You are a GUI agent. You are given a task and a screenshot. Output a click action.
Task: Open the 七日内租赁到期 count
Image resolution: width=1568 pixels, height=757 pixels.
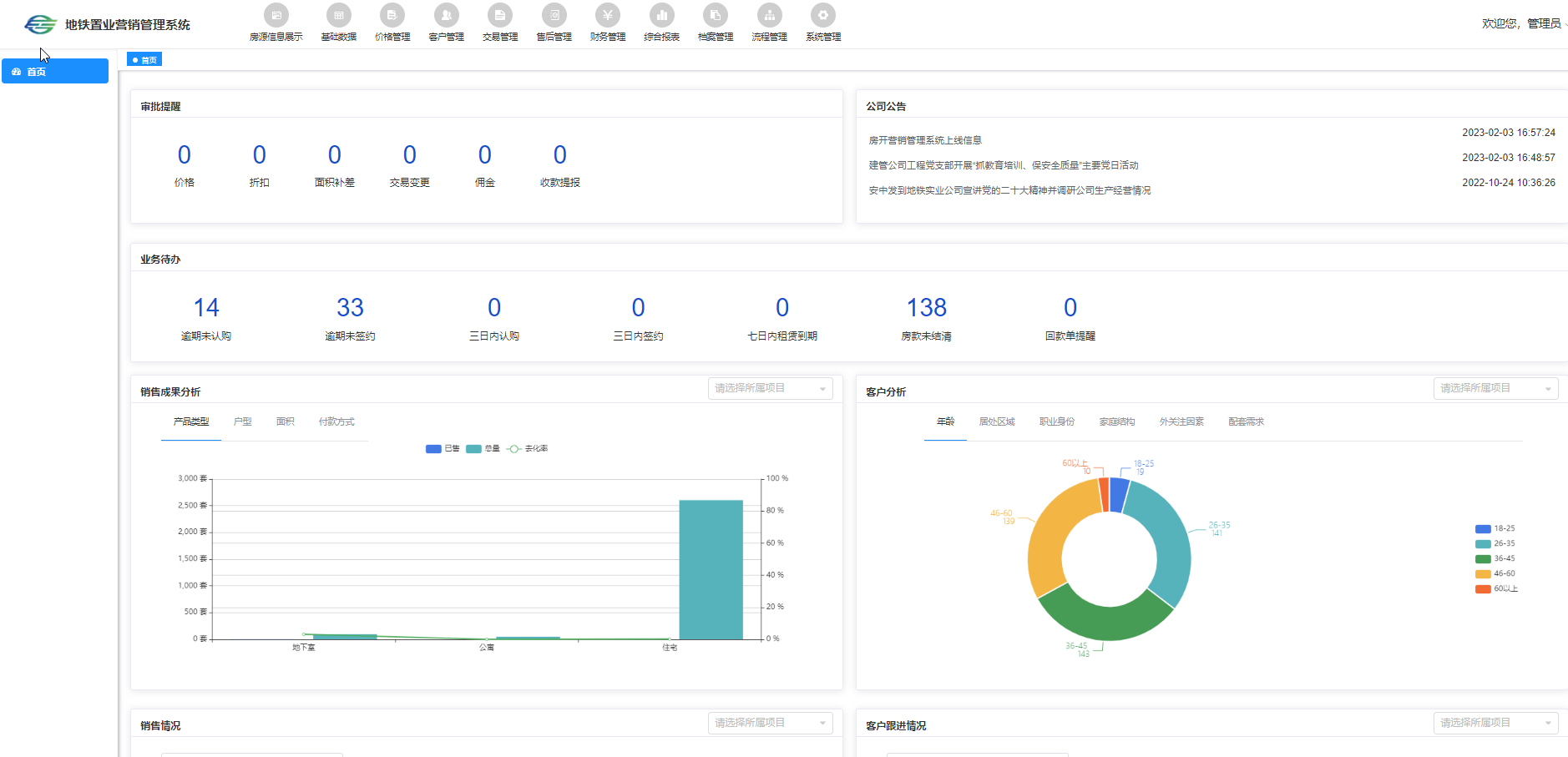pos(782,308)
